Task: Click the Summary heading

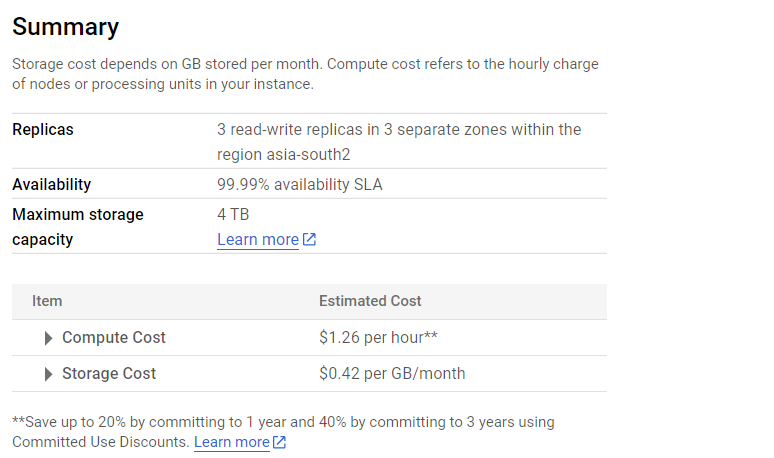Action: click(66, 27)
